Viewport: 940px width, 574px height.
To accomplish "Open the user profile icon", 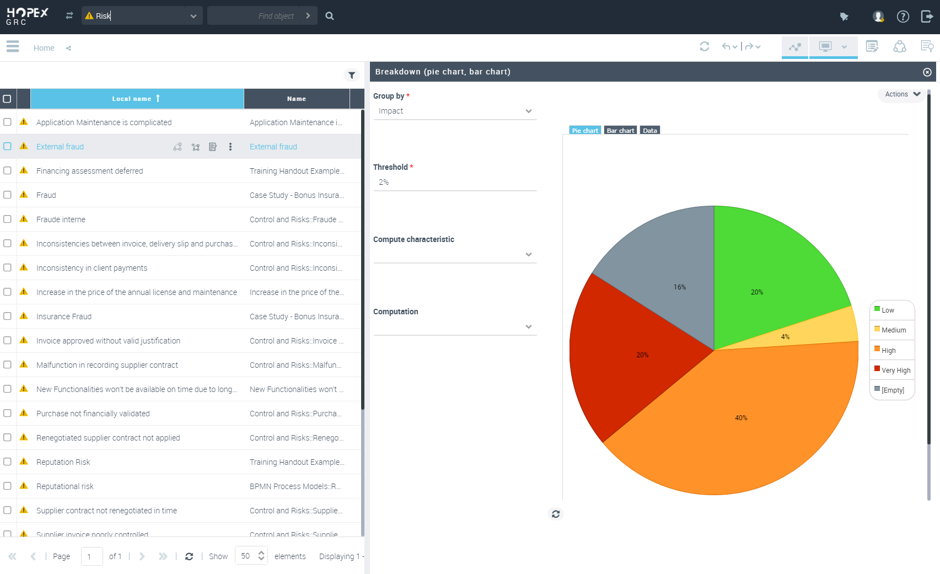I will (878, 16).
